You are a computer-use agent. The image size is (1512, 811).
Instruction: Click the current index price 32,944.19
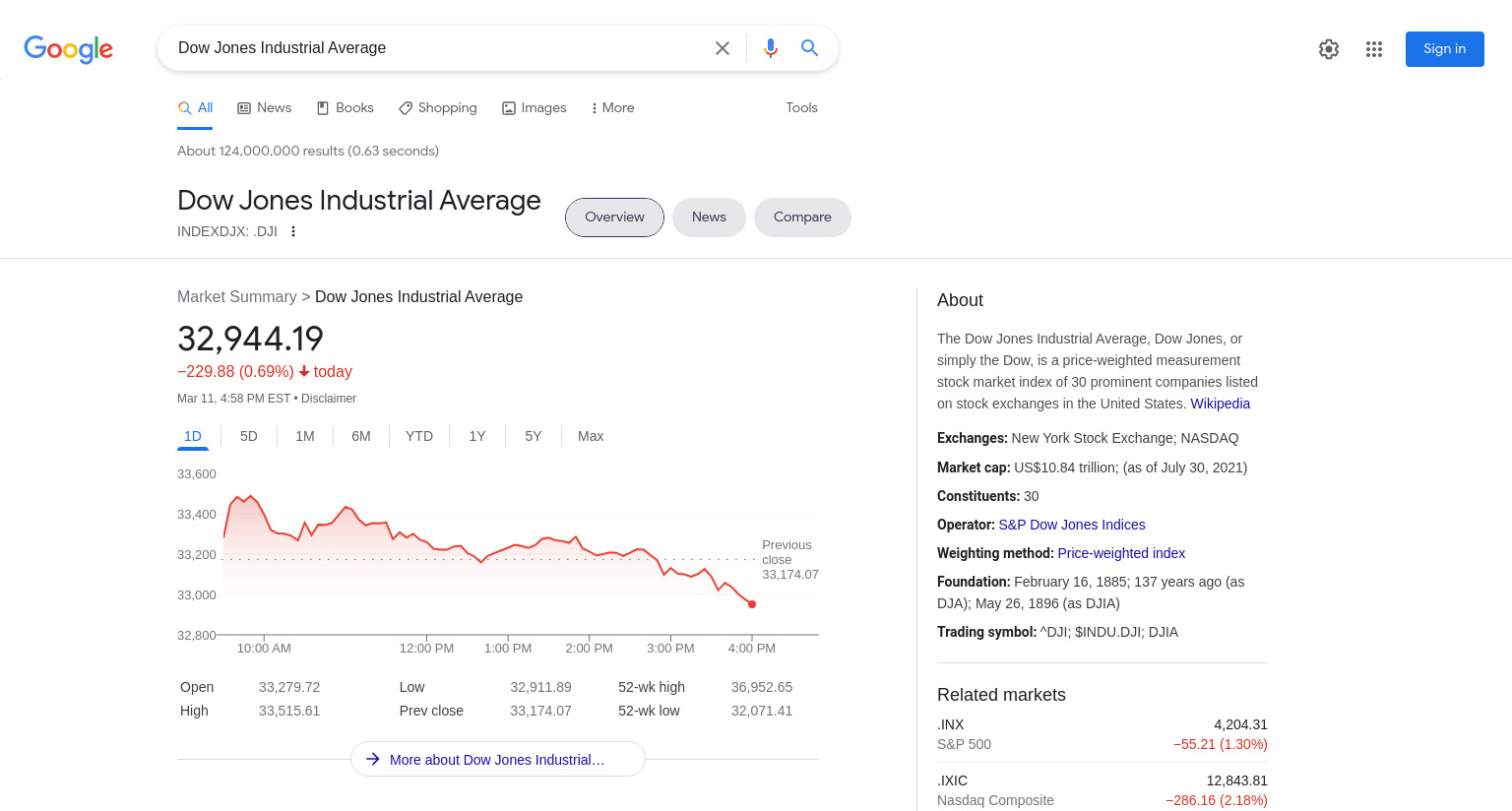(250, 339)
